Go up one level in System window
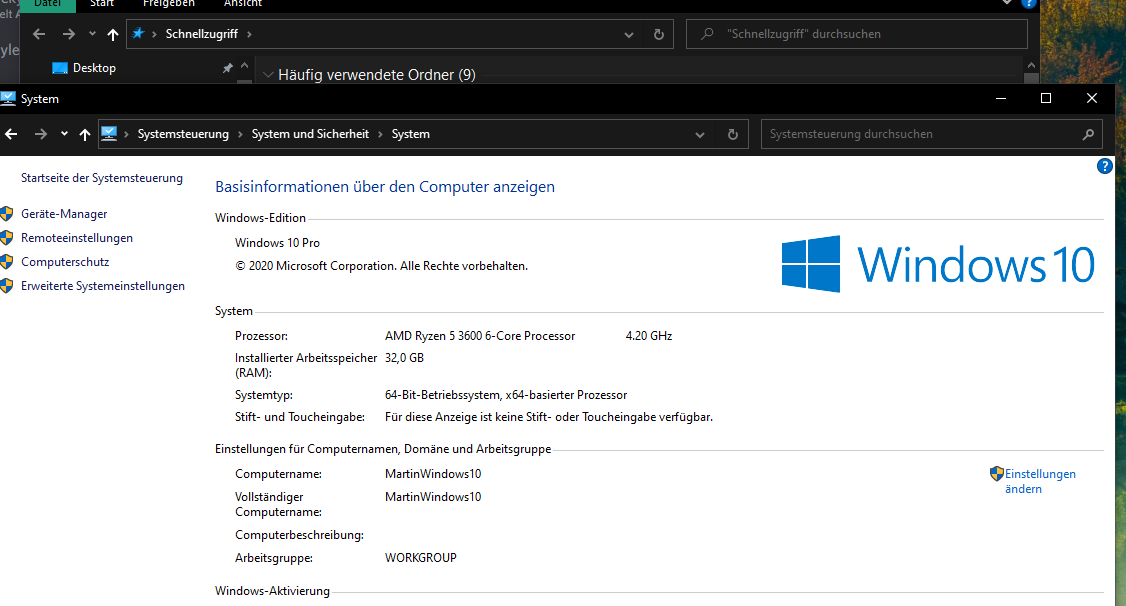 click(85, 134)
